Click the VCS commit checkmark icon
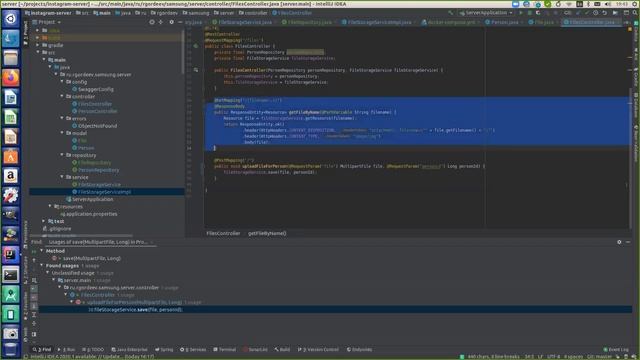Image resolution: width=640 pixels, height=360 pixels. click(x=587, y=13)
